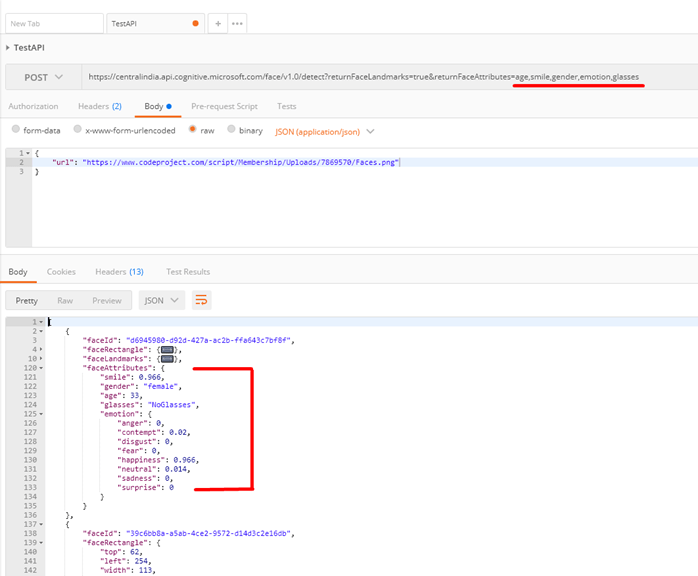Open the JSON (application/json) content type dropdown
The image size is (698, 576).
click(x=324, y=130)
